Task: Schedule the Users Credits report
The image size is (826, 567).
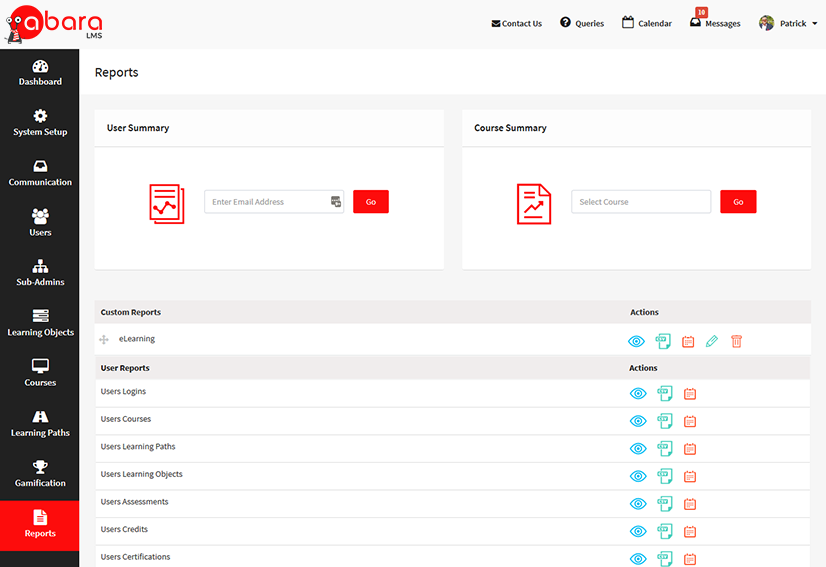Action: pyautogui.click(x=690, y=531)
